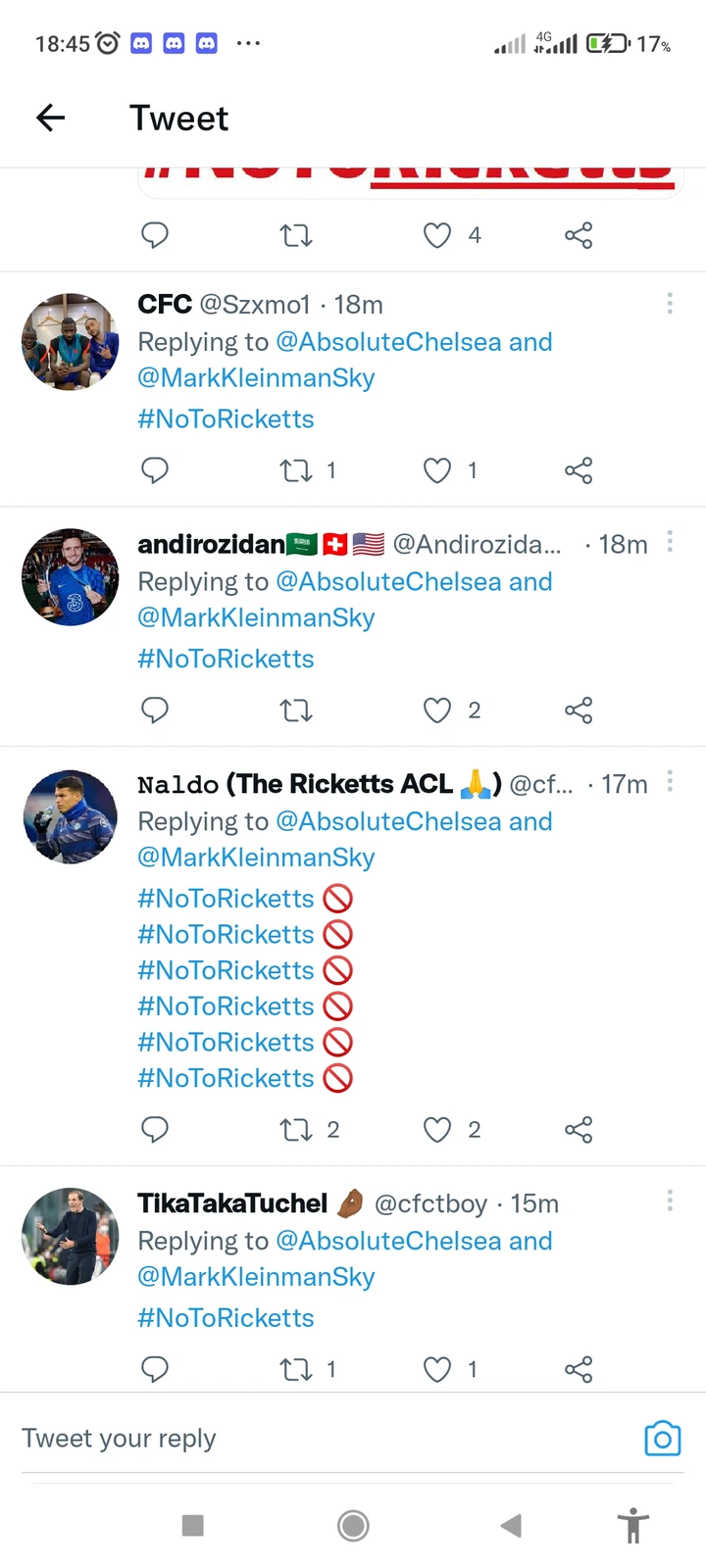The height and width of the screenshot is (1568, 706).
Task: Retweet Naldo's reply
Action: (296, 1130)
